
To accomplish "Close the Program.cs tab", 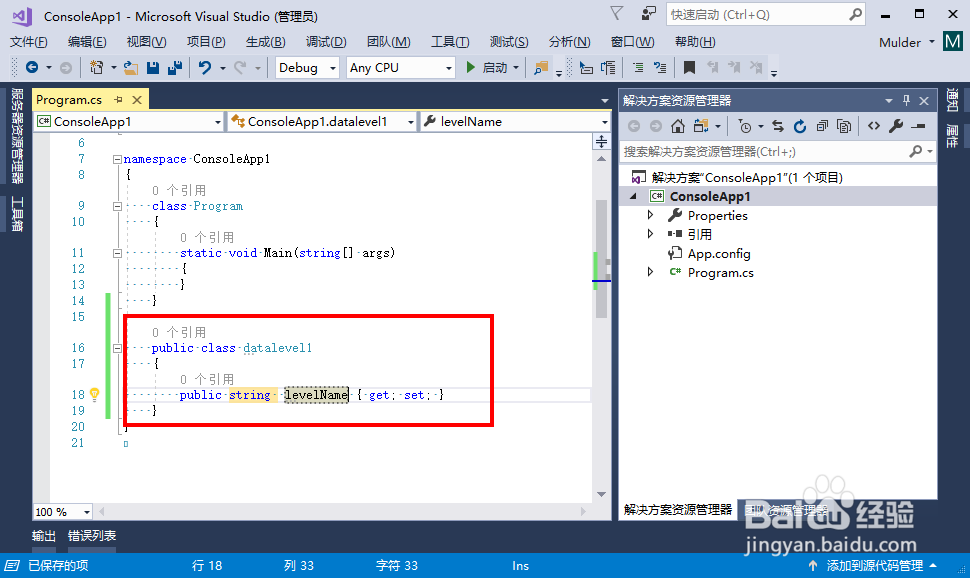I will [137, 100].
